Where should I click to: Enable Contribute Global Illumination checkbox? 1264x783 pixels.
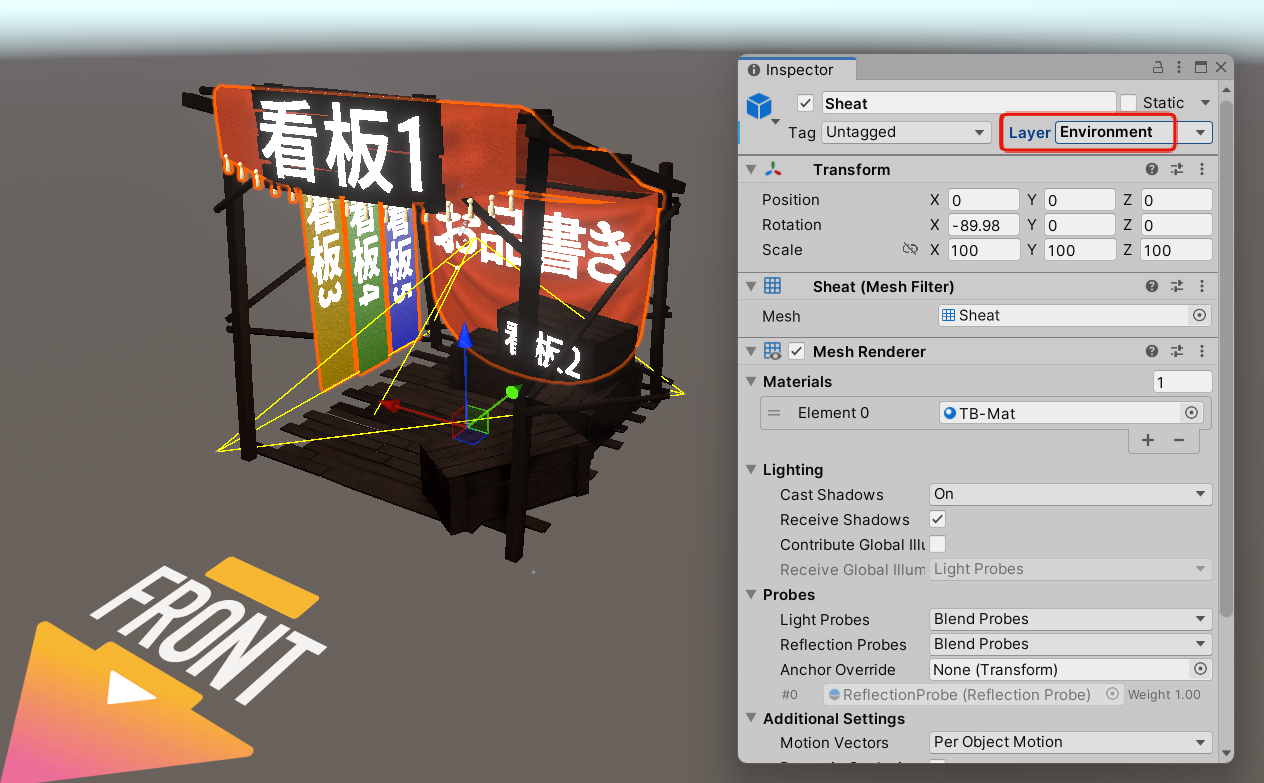coord(937,544)
